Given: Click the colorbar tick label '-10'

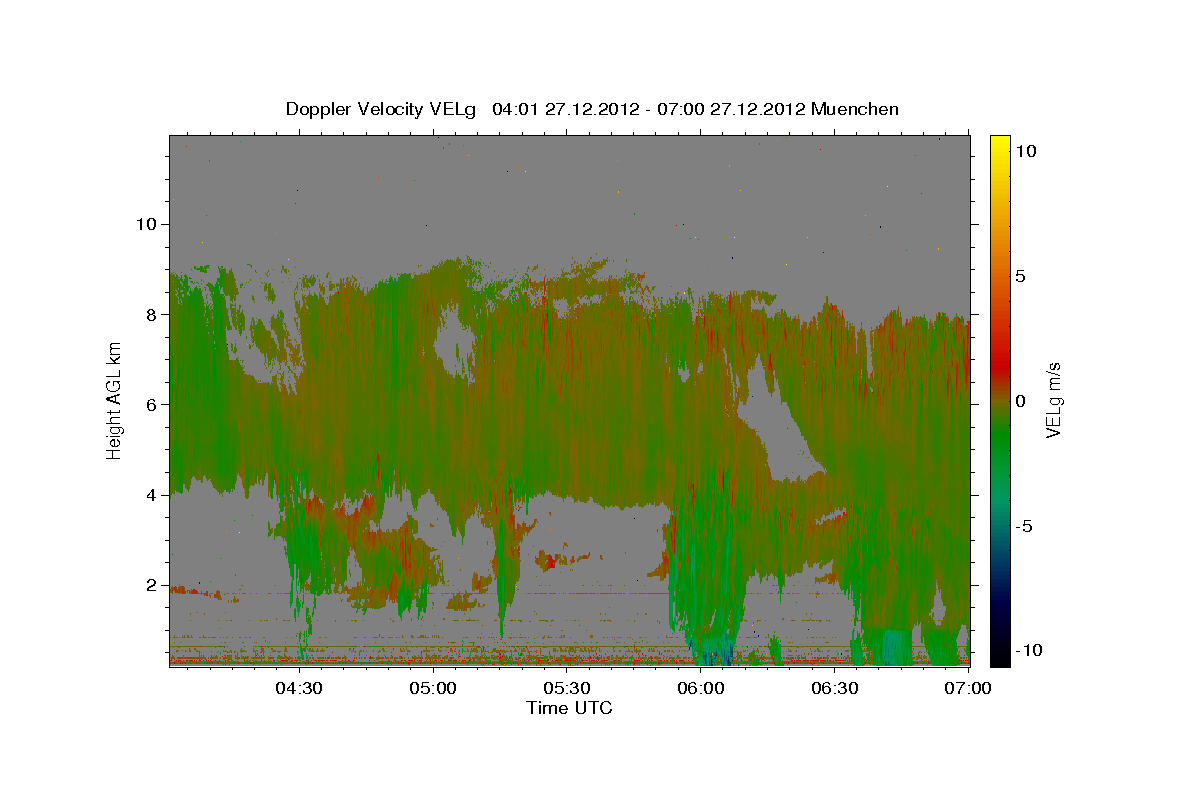Looking at the screenshot, I should [x=1029, y=650].
